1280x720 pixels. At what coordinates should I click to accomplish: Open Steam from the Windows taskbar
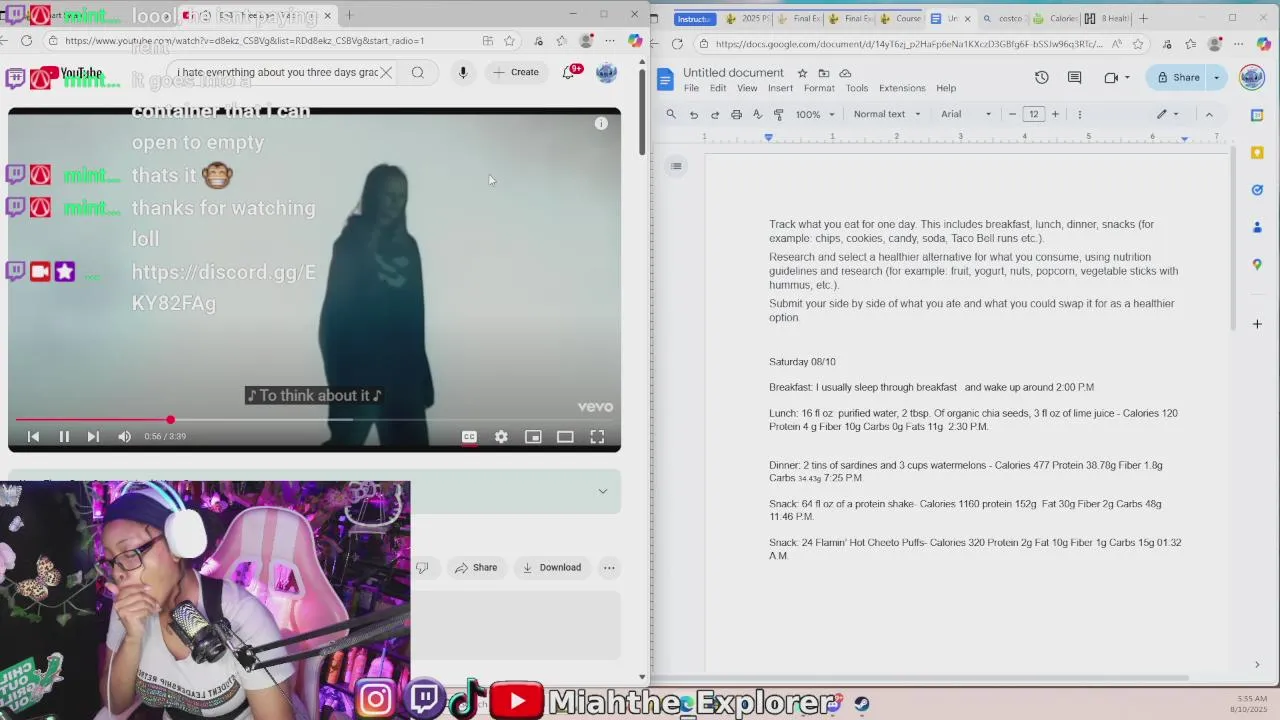point(861,704)
